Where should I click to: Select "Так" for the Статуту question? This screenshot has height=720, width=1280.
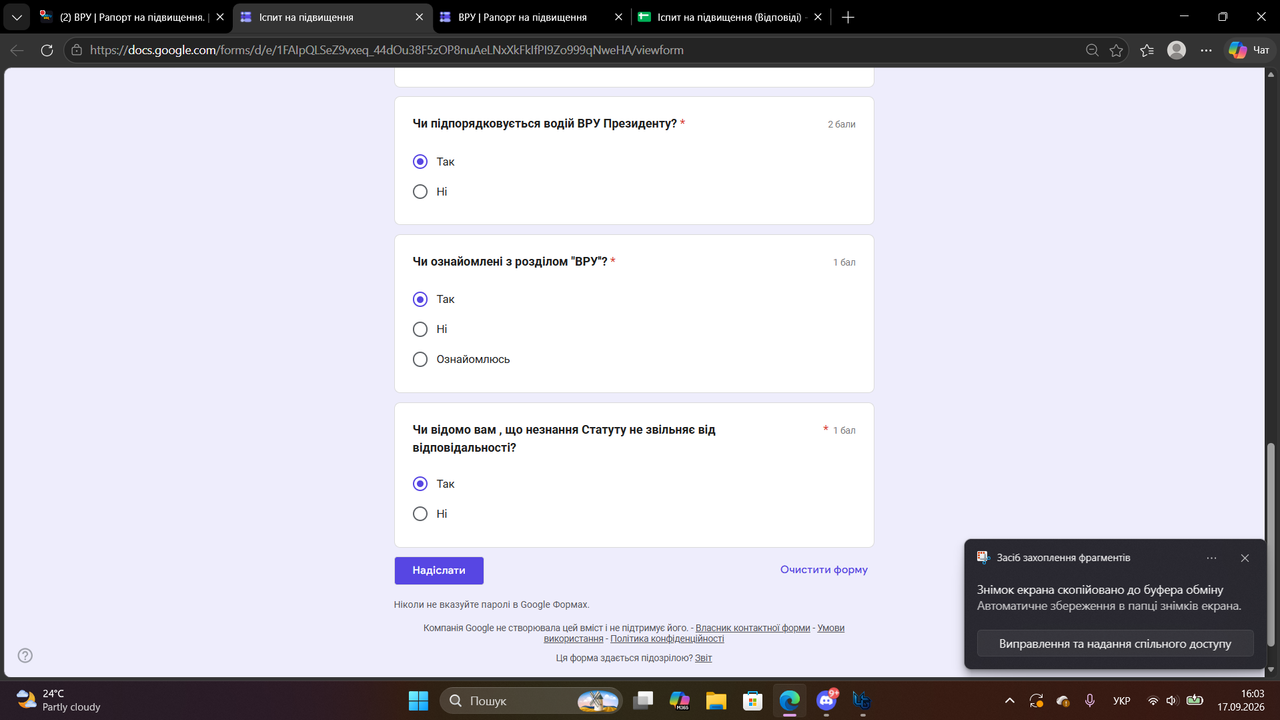420,484
